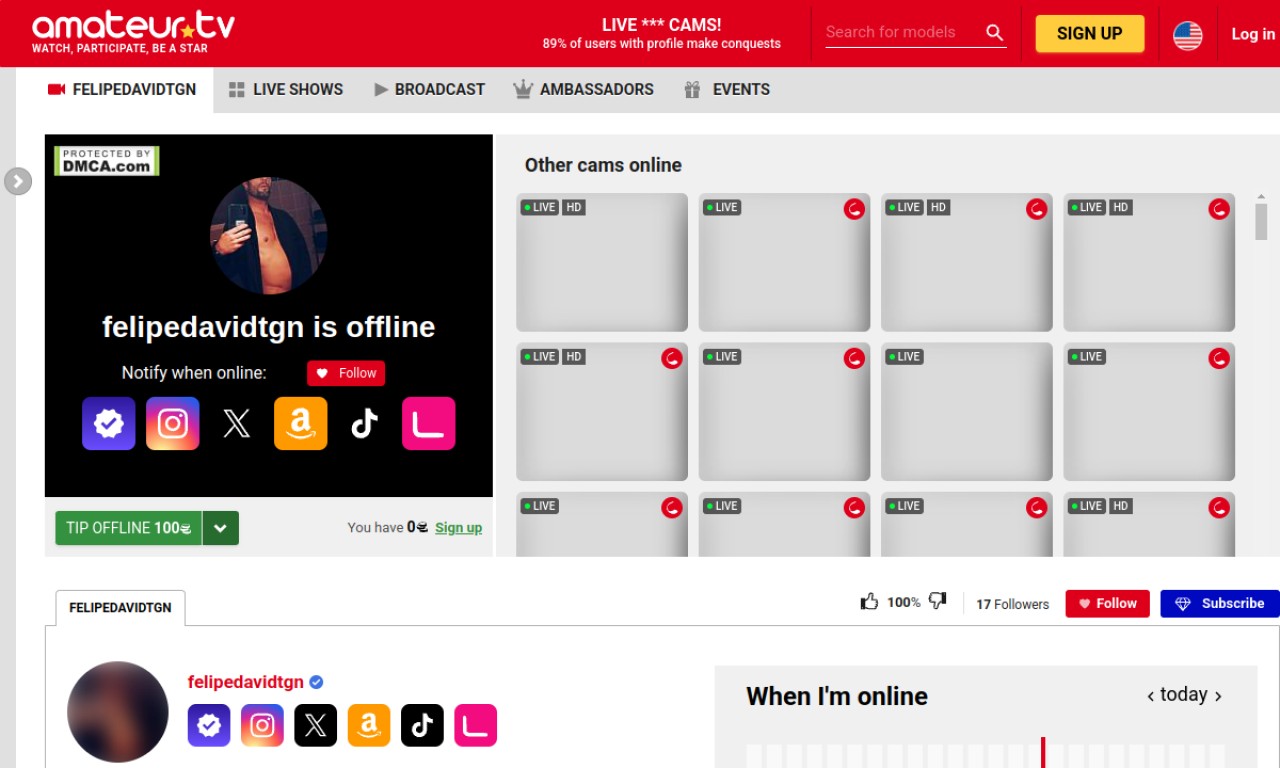Click the 17 Followers text
The image size is (1280, 768).
[x=1013, y=604]
